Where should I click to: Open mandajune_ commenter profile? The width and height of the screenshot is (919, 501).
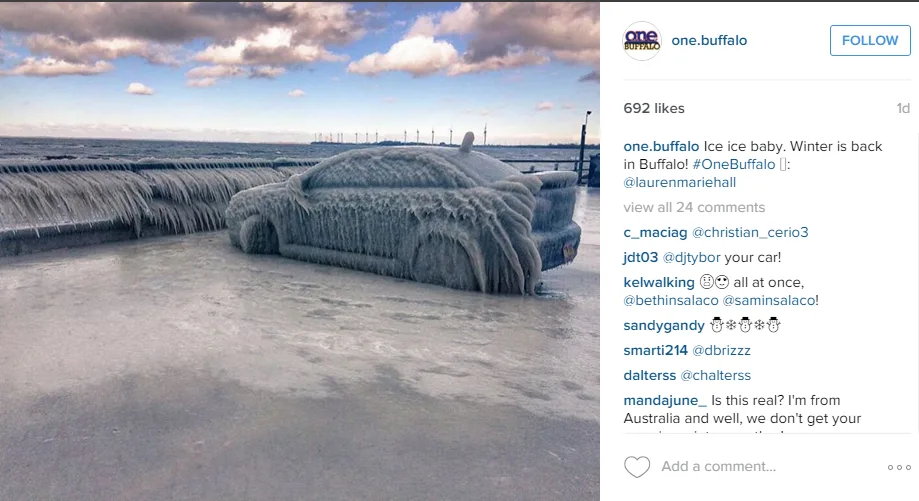pyautogui.click(x=665, y=401)
